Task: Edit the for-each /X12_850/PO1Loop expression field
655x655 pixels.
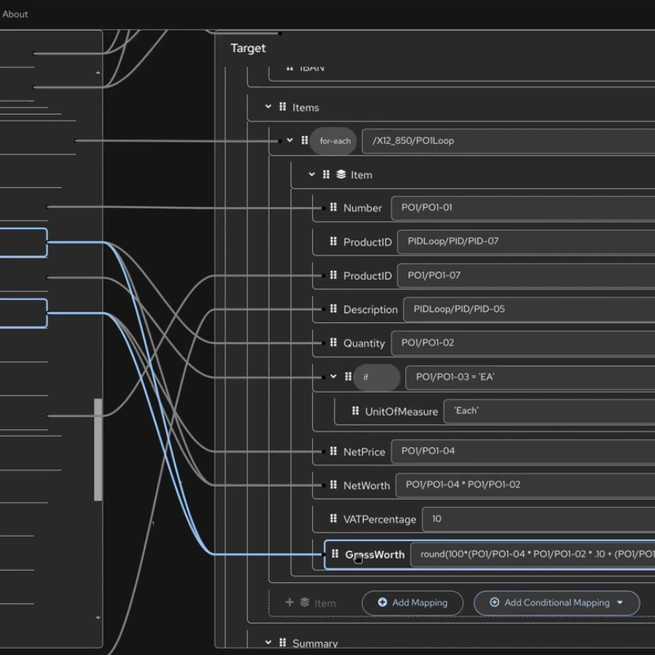Action: 508,141
